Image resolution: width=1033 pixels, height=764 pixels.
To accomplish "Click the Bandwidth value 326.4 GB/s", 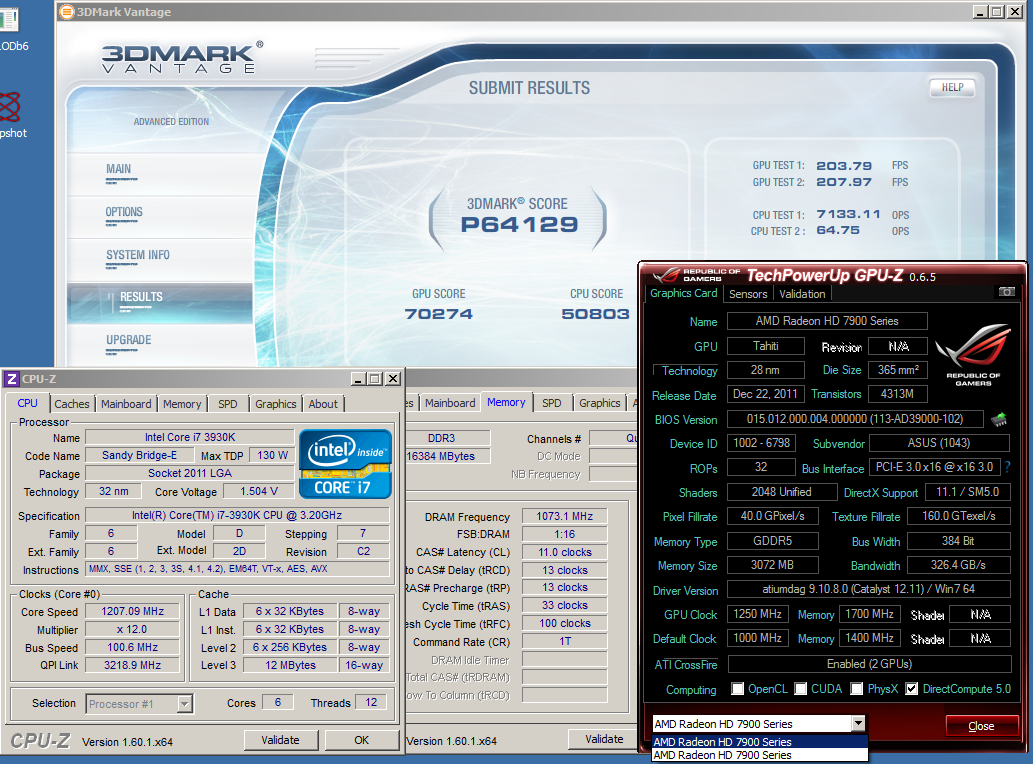I will [x=959, y=565].
